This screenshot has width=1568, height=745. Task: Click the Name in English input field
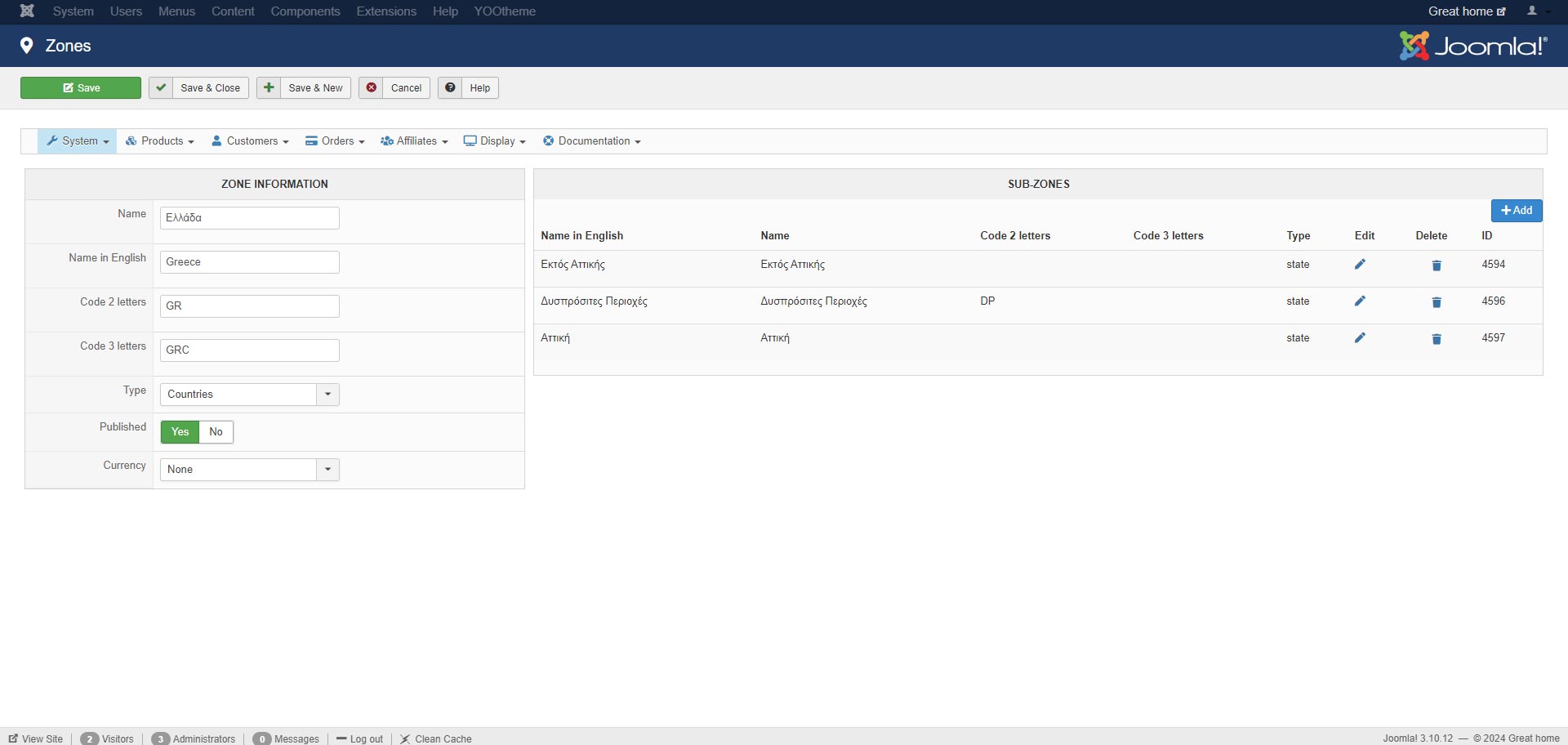click(x=249, y=262)
